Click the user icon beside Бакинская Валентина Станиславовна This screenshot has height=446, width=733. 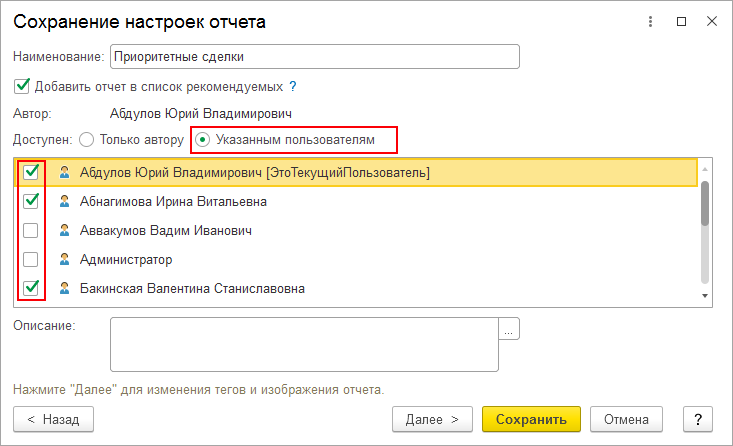click(x=65, y=289)
